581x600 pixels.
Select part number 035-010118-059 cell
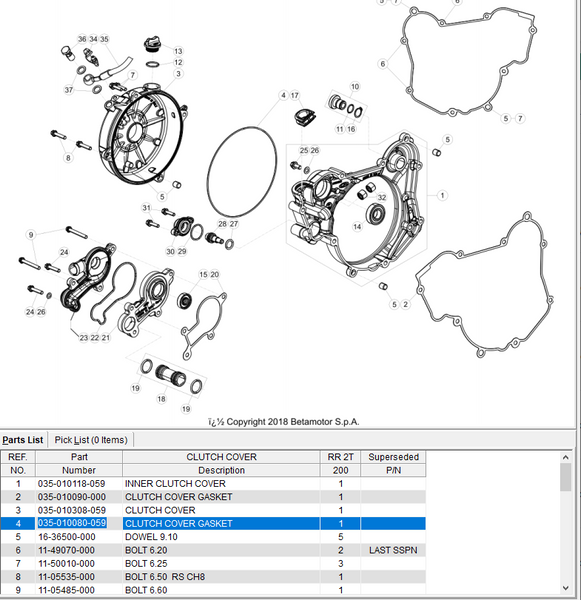pyautogui.click(x=79, y=484)
